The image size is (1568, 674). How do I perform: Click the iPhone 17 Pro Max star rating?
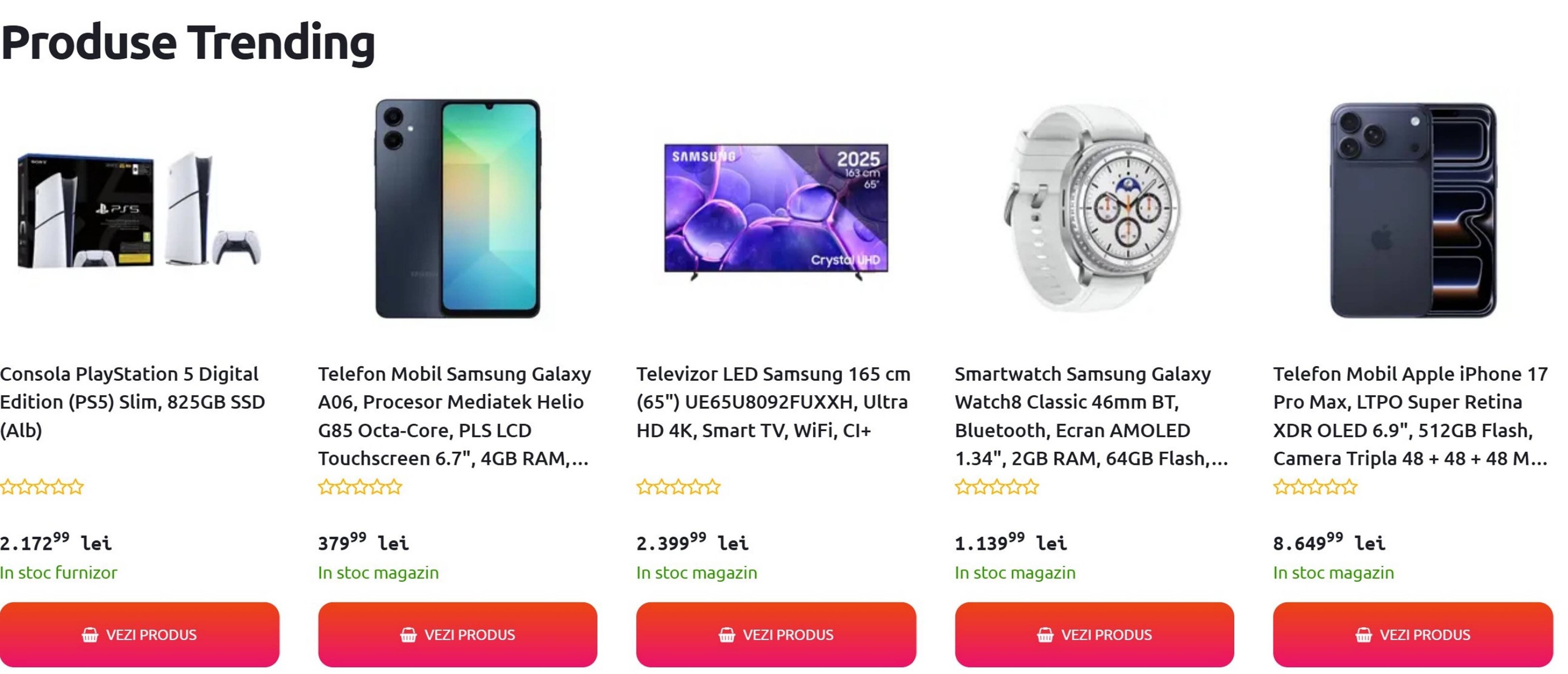tap(1315, 487)
